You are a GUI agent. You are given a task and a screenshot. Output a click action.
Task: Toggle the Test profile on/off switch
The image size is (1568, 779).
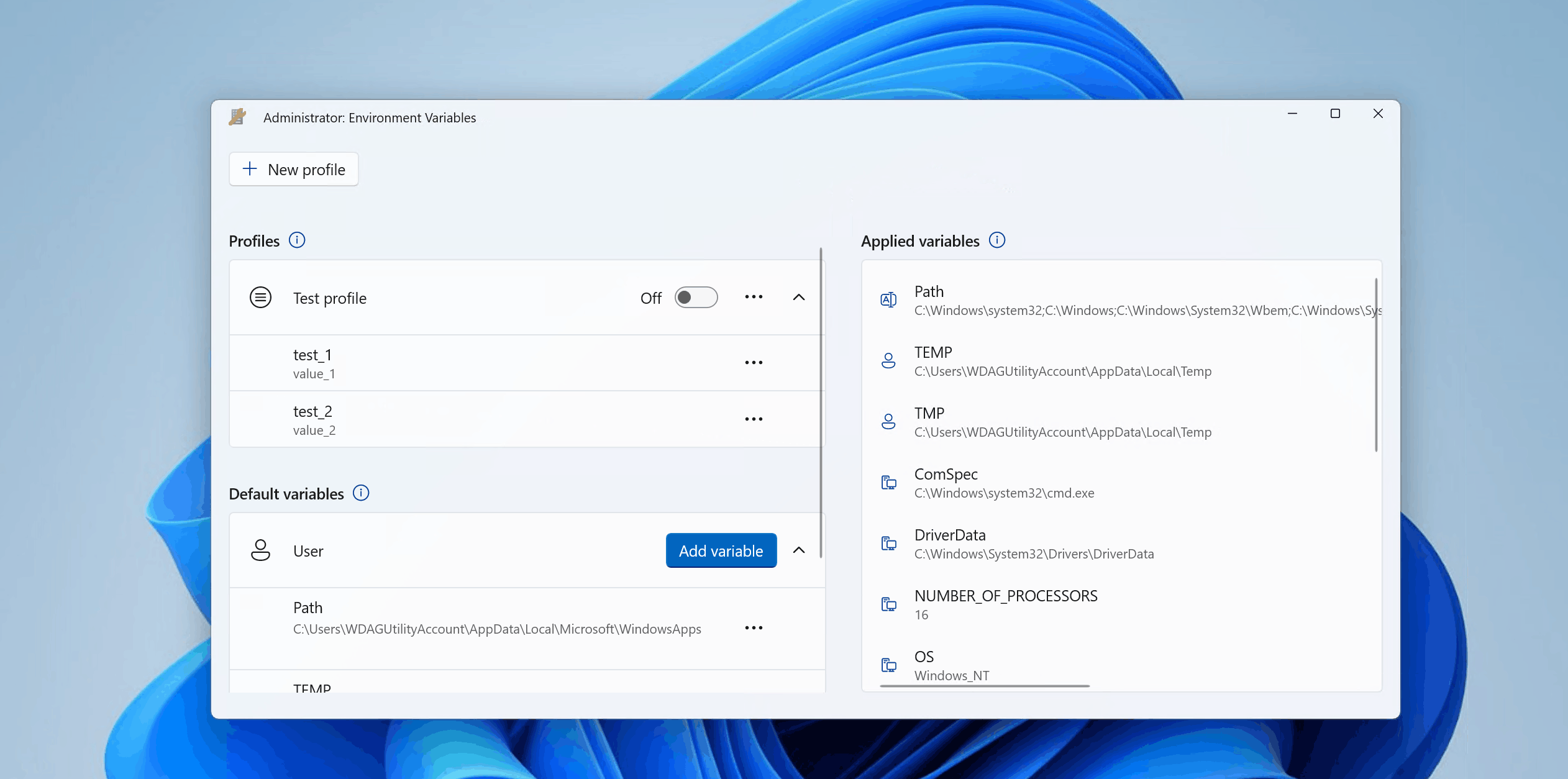[x=696, y=297]
